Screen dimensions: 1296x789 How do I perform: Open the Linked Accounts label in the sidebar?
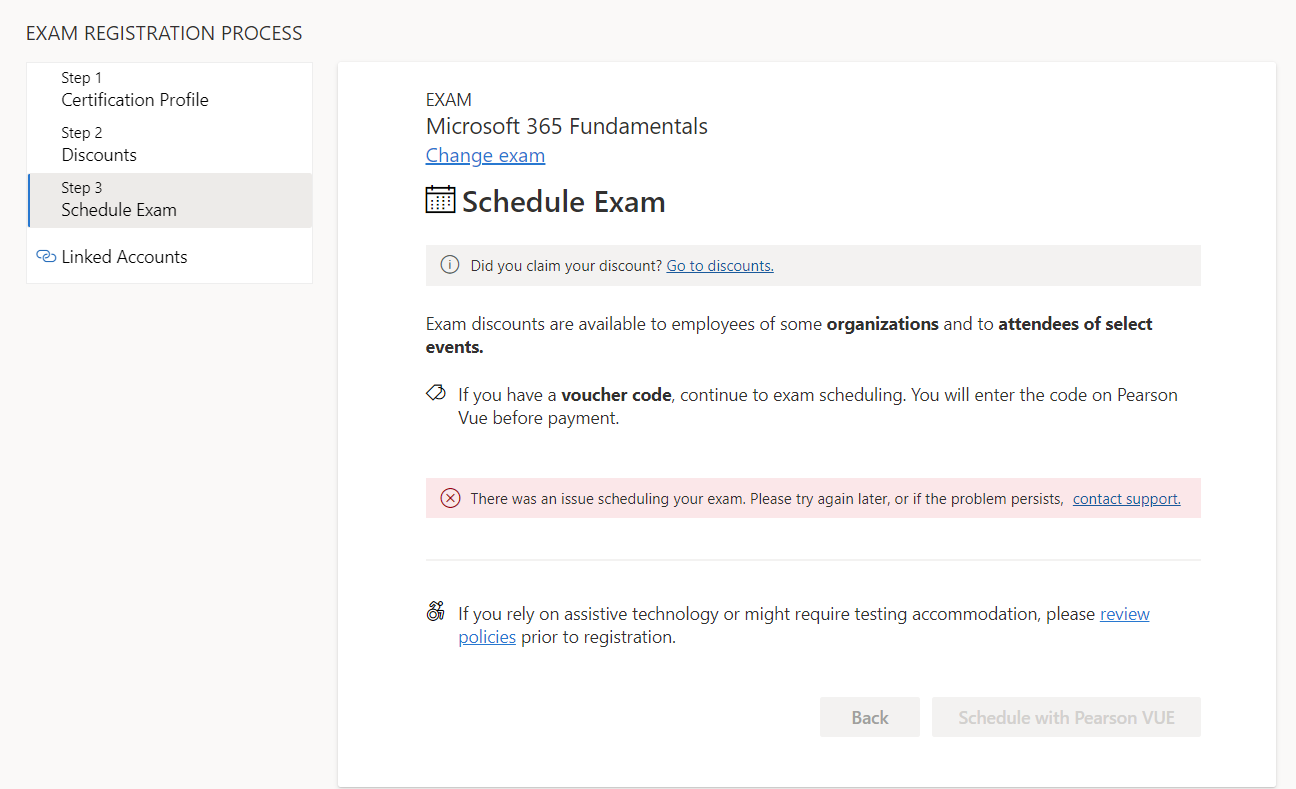click(124, 257)
